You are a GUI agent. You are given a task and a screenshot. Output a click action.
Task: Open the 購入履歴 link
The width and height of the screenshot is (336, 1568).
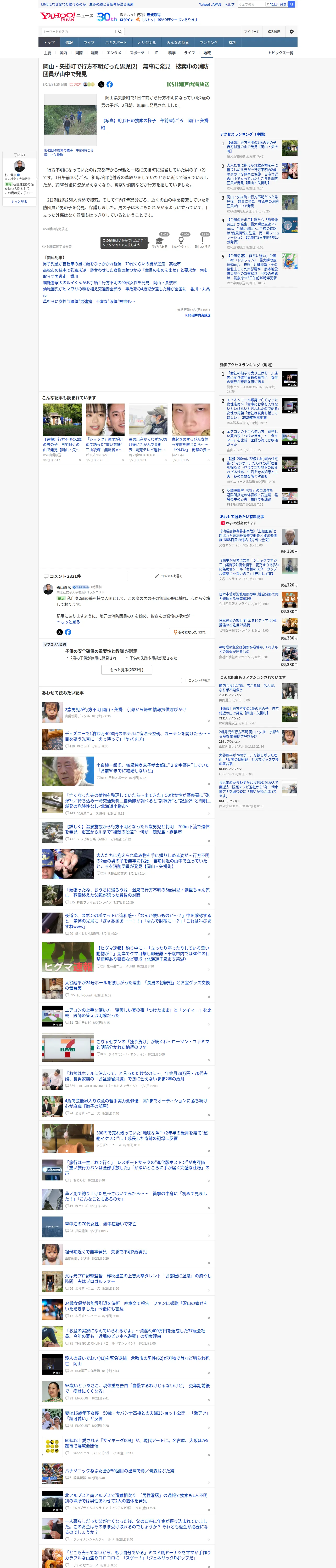point(274,32)
